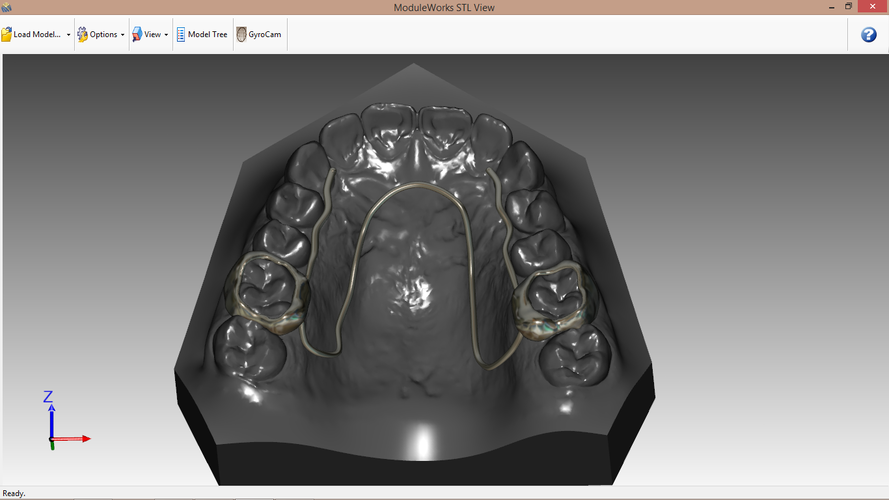Image resolution: width=889 pixels, height=500 pixels.
Task: Click the Load Model... text label
Action: 37,35
